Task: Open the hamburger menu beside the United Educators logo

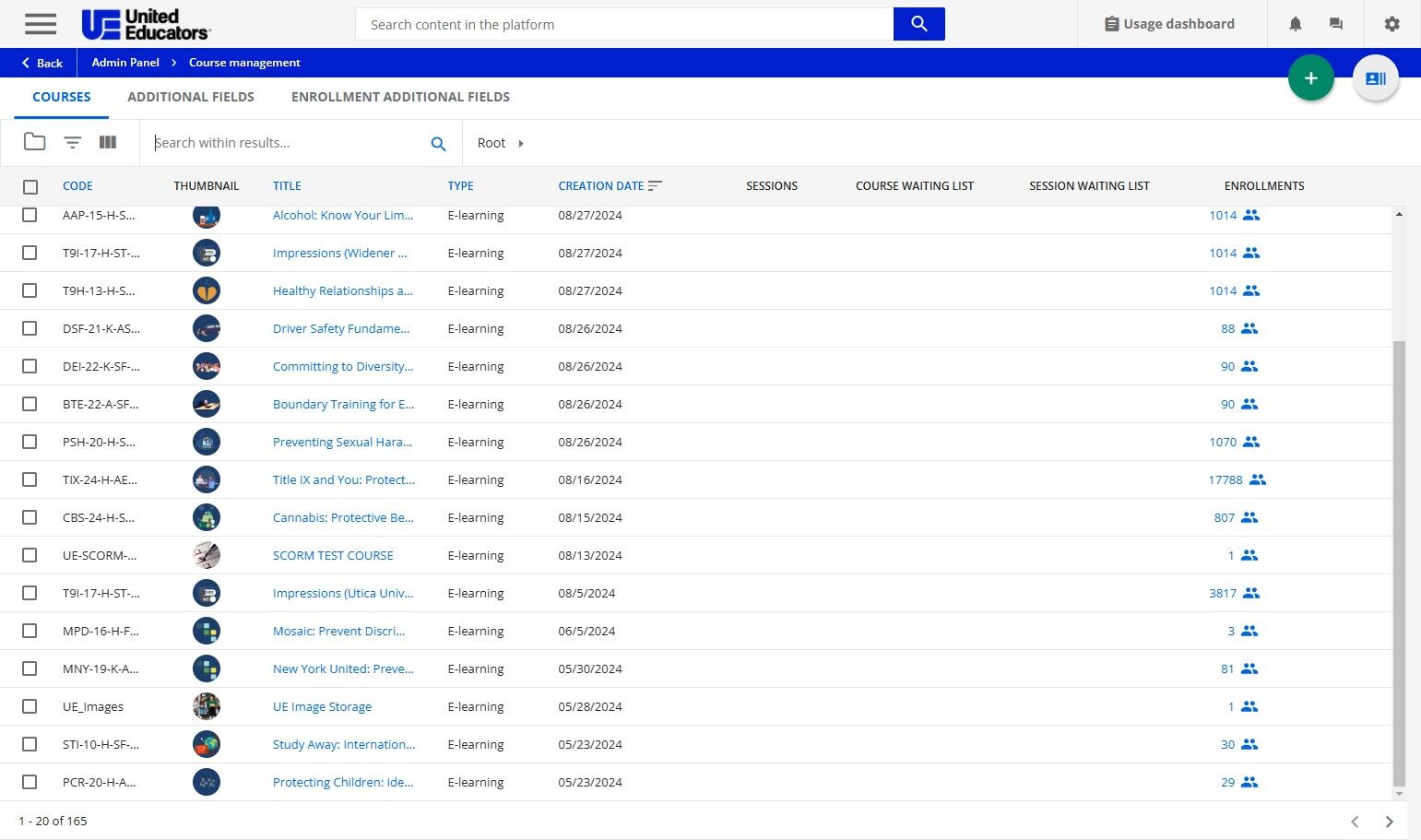Action: (40, 24)
